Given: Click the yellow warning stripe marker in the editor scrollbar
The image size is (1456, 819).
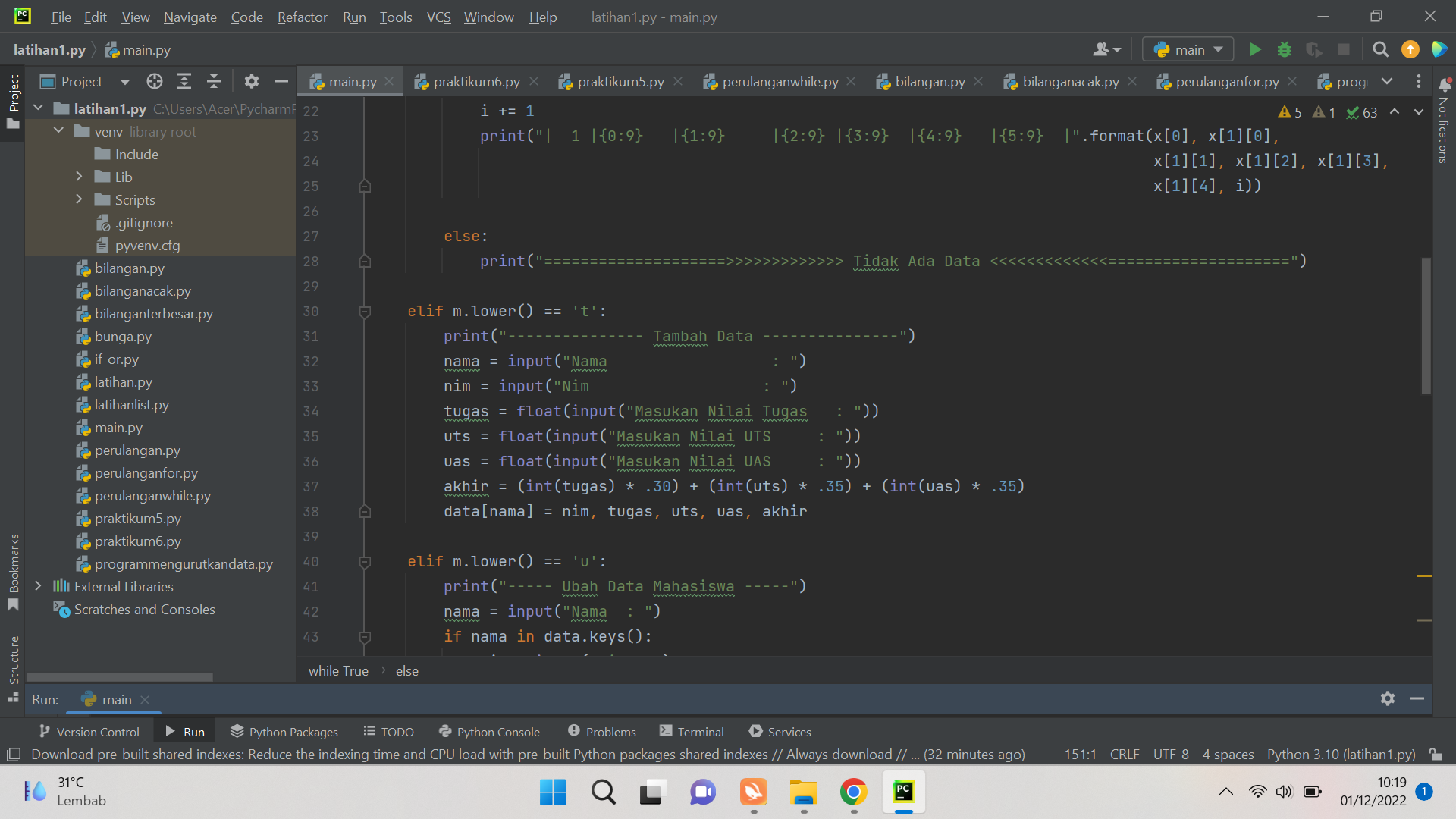Looking at the screenshot, I should (1424, 576).
